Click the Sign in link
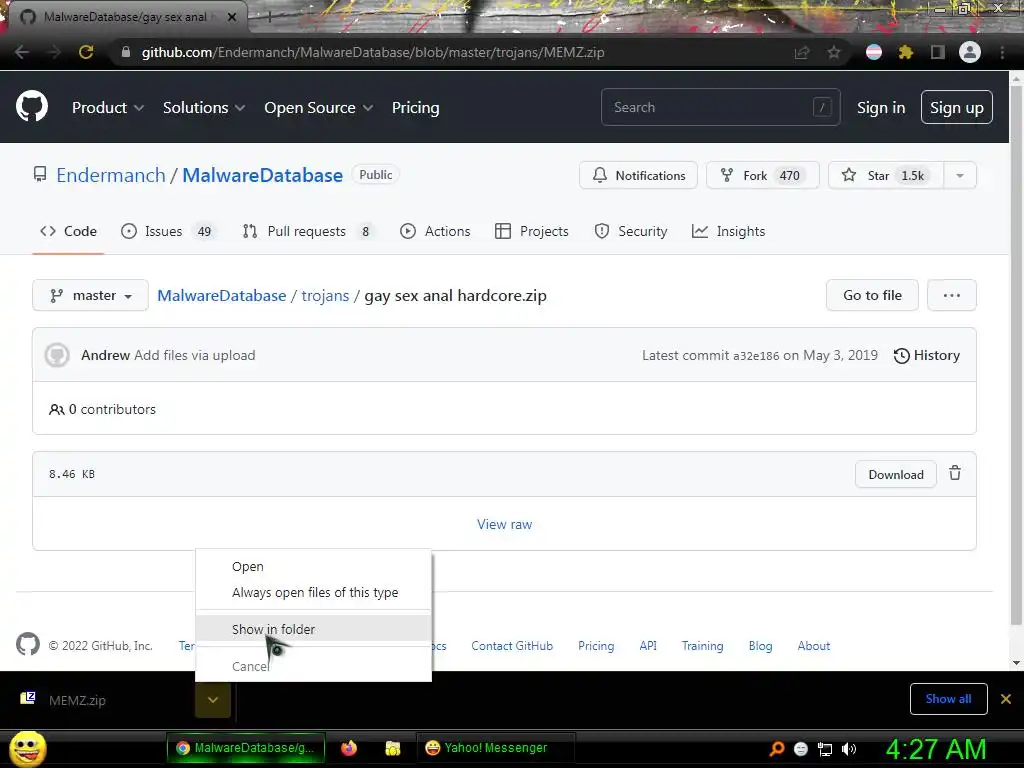Viewport: 1024px width, 768px height. pyautogui.click(x=880, y=108)
